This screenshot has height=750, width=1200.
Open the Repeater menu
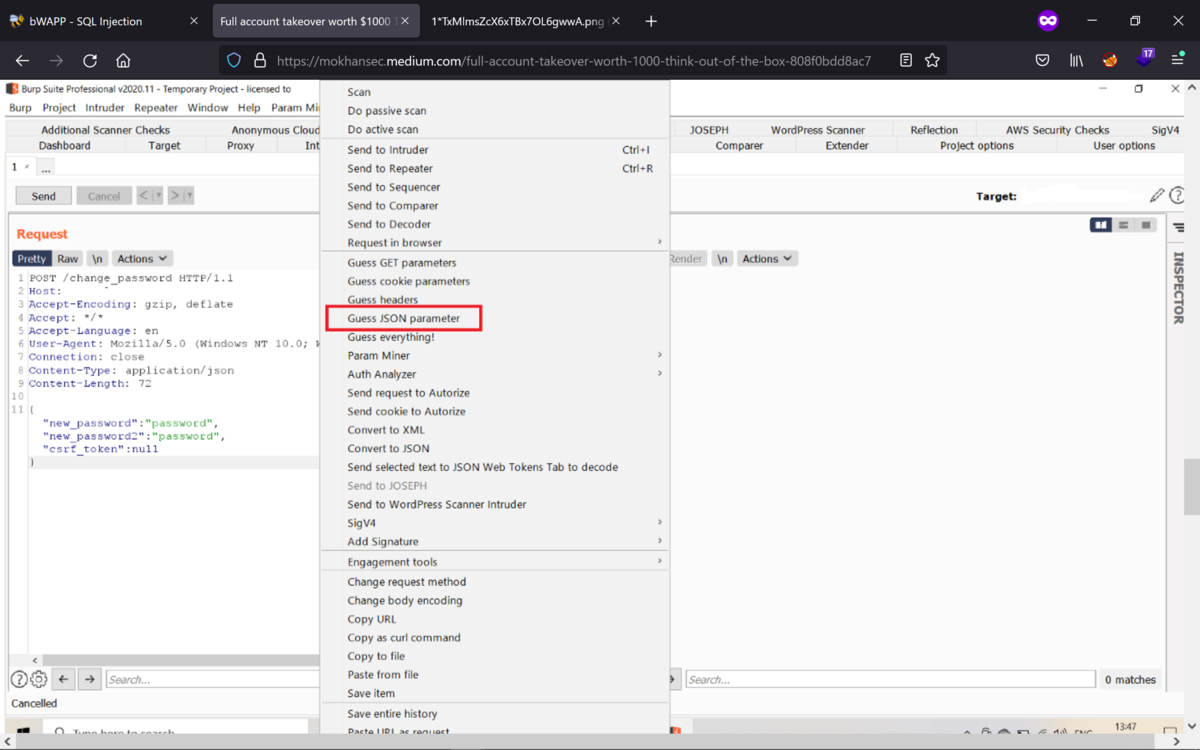[156, 108]
